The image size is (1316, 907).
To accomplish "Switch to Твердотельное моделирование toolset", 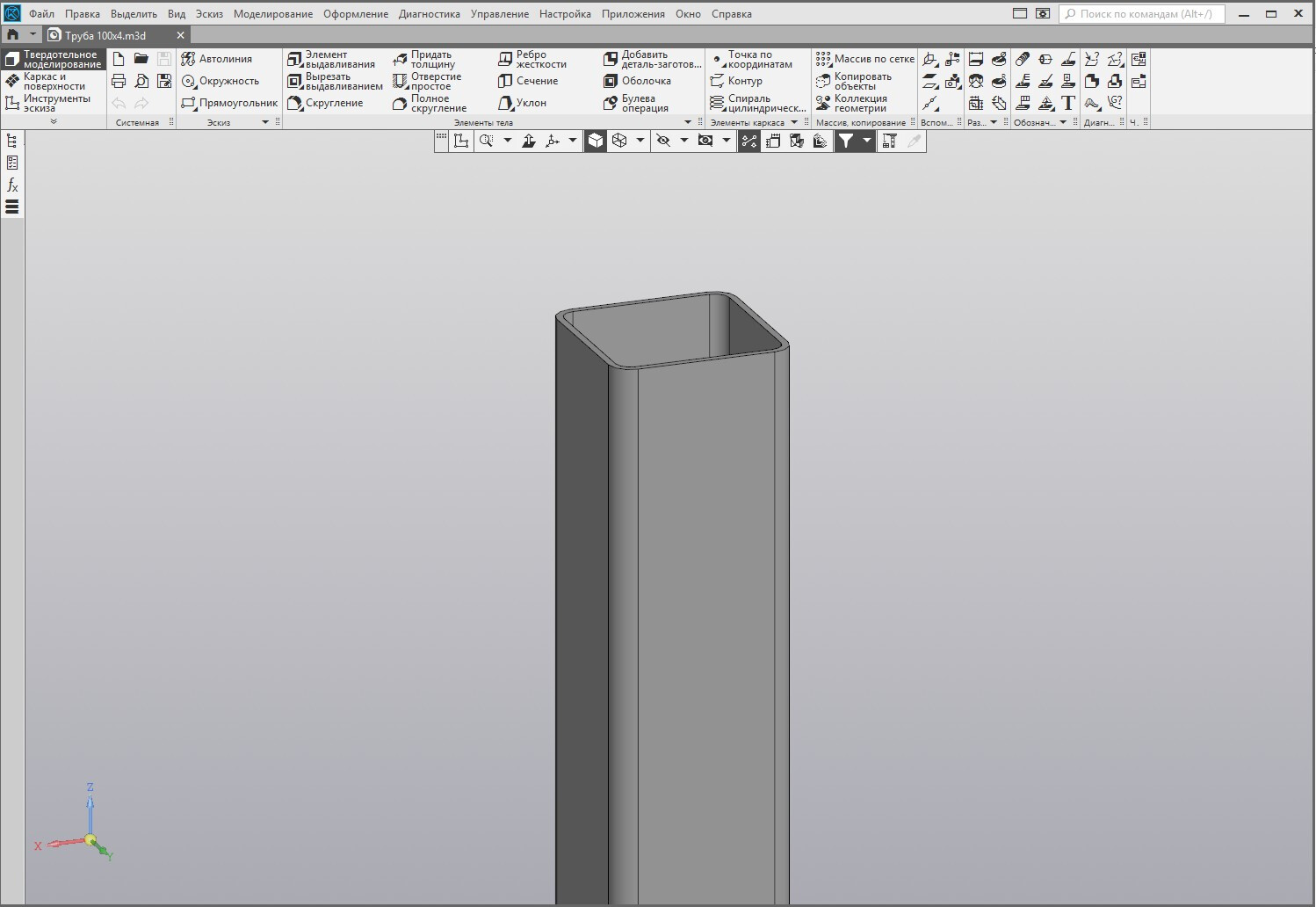I will coord(54,59).
